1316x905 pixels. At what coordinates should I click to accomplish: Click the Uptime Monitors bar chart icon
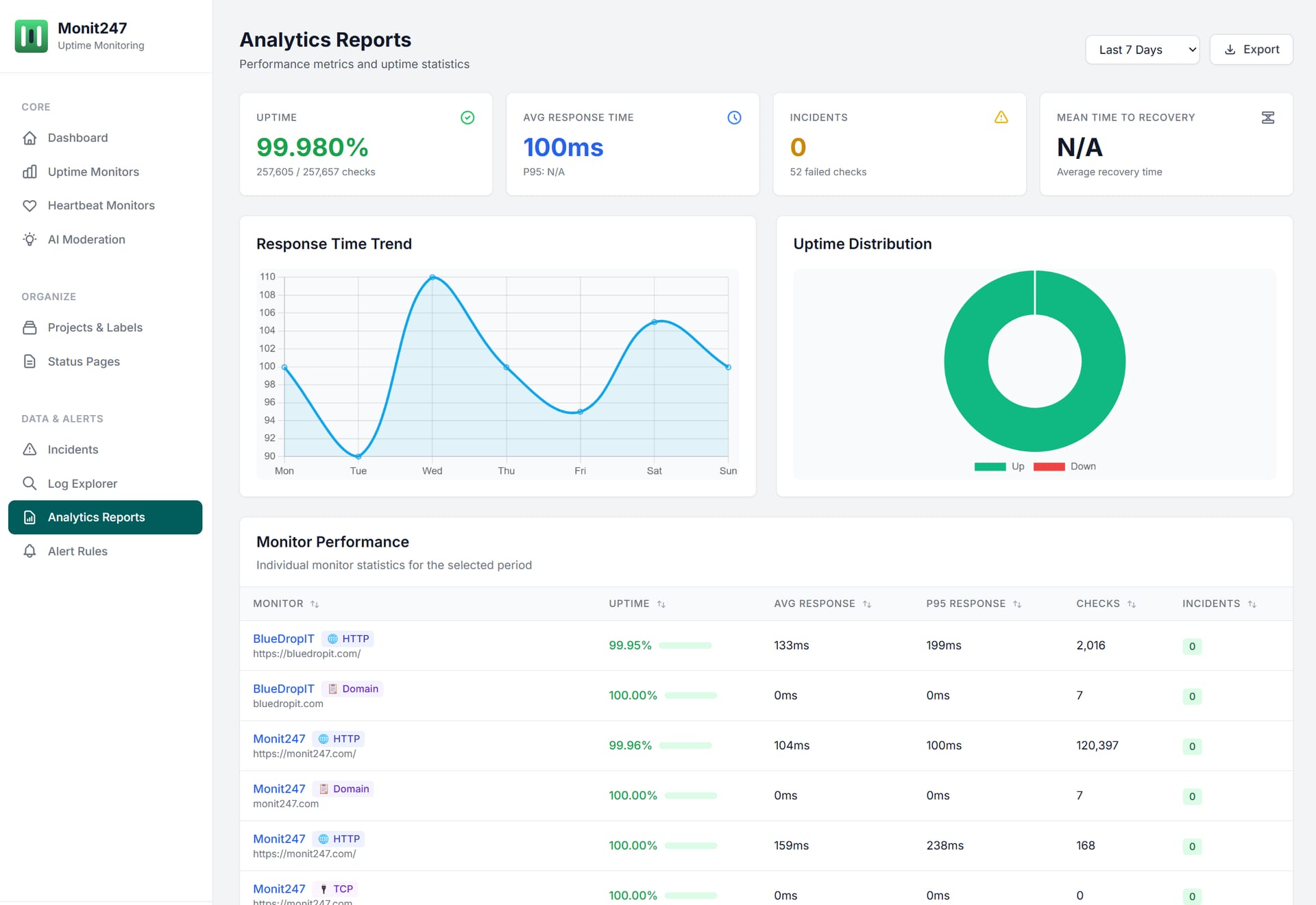pyautogui.click(x=29, y=172)
